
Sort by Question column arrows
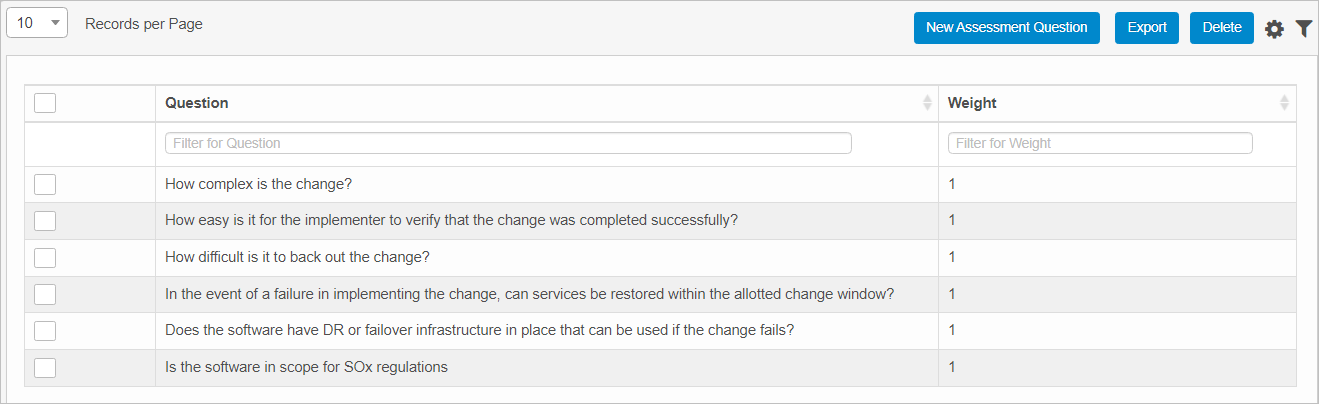pyautogui.click(x=927, y=103)
